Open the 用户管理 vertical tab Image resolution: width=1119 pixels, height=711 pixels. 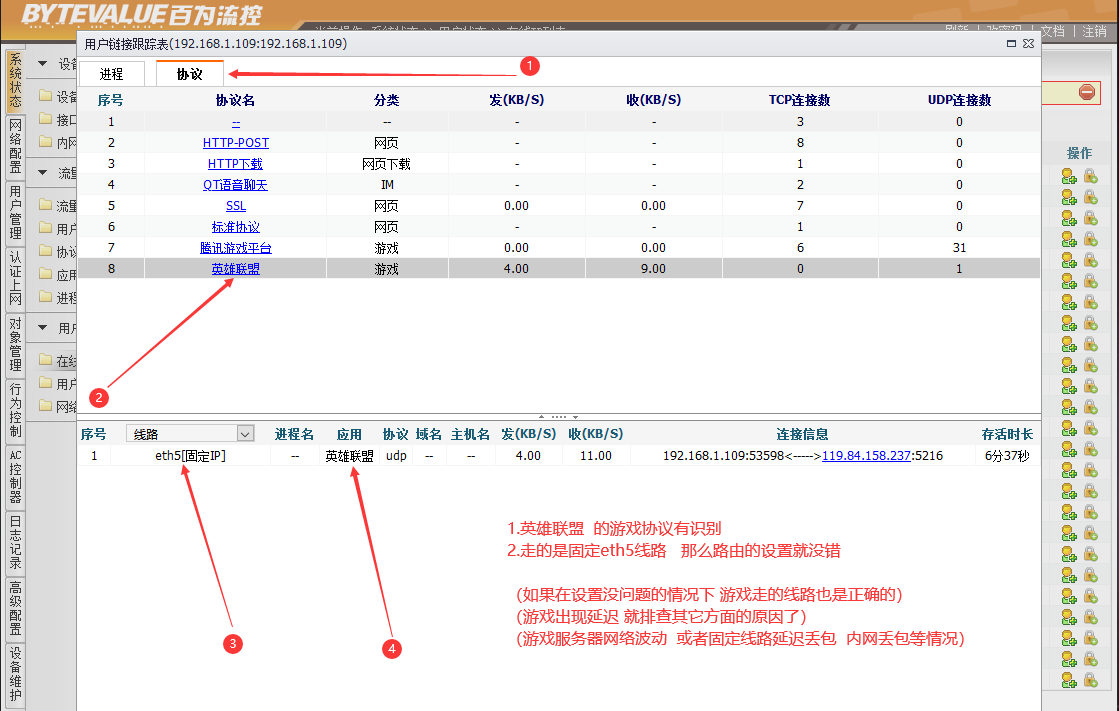15,212
